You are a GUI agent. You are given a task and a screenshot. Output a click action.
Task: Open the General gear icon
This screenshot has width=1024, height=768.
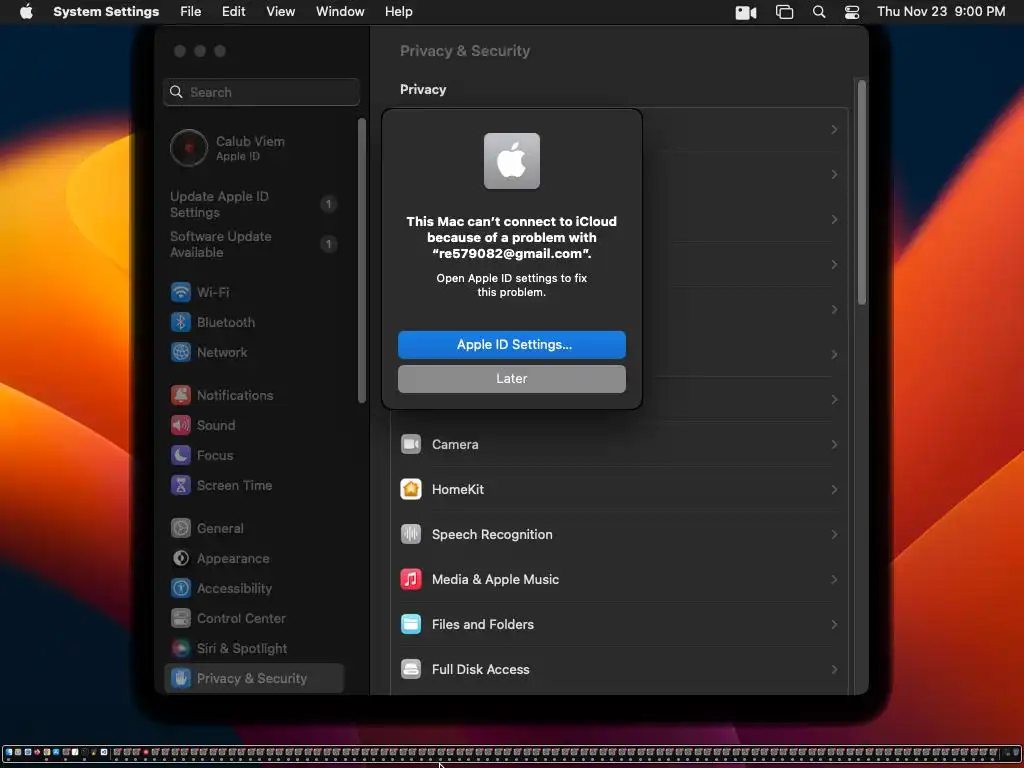(181, 528)
